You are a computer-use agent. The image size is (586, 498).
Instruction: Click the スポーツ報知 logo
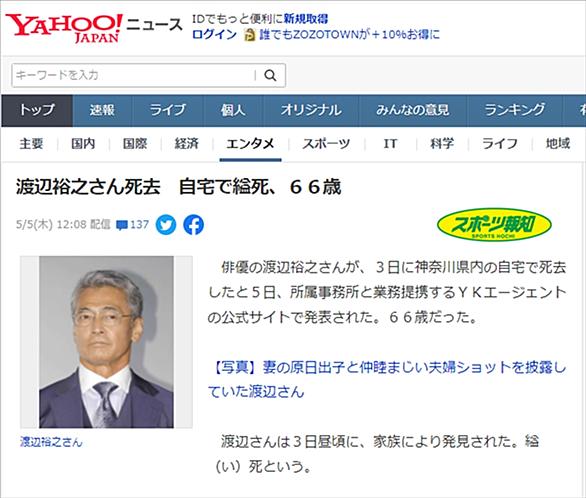pos(494,225)
